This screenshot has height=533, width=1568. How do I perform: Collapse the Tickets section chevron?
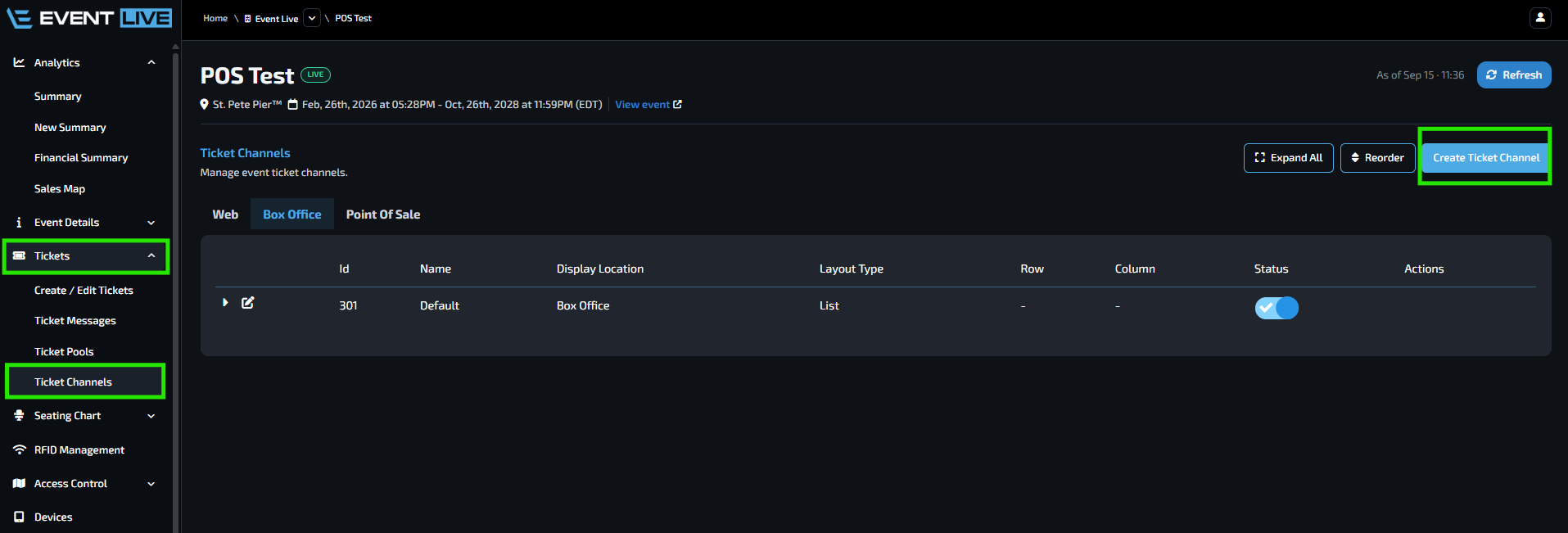coord(151,256)
